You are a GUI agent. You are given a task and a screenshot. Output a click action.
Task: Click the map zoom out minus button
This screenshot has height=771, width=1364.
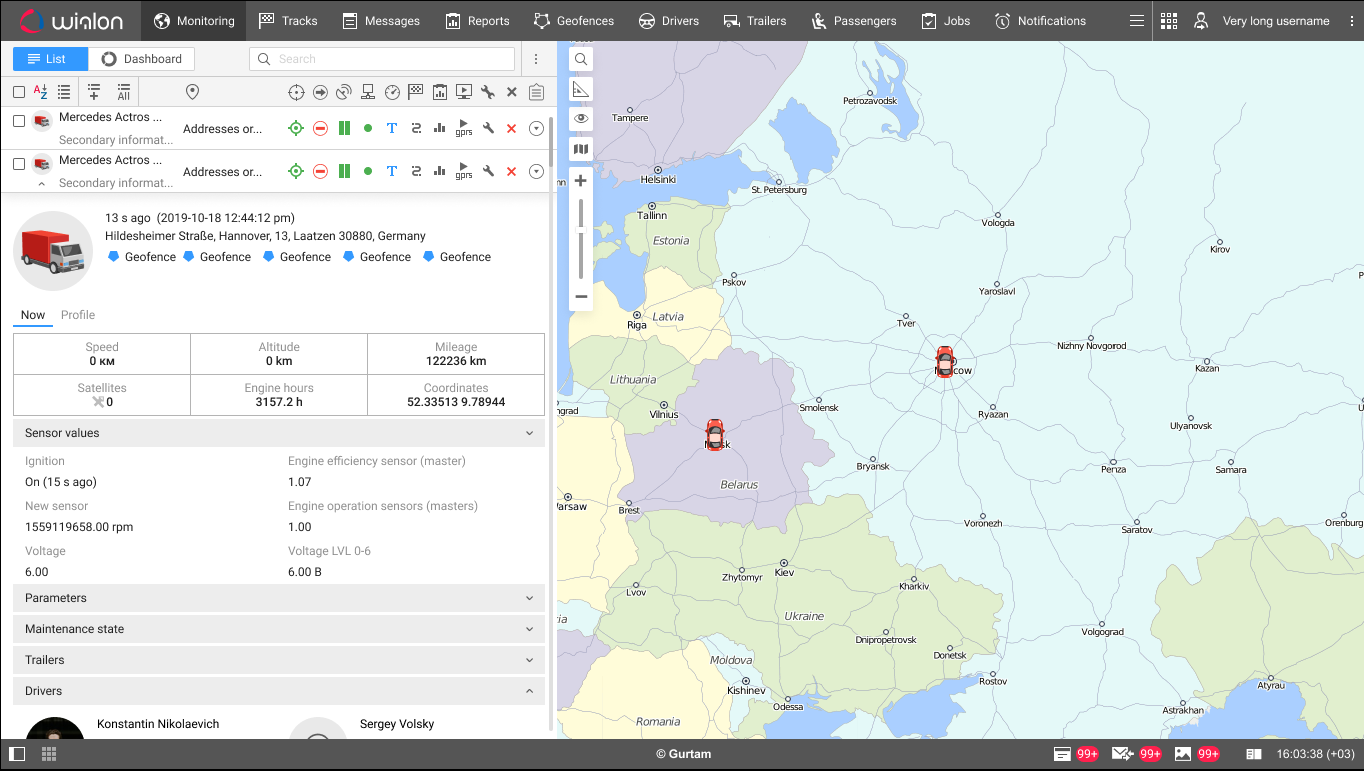(581, 296)
